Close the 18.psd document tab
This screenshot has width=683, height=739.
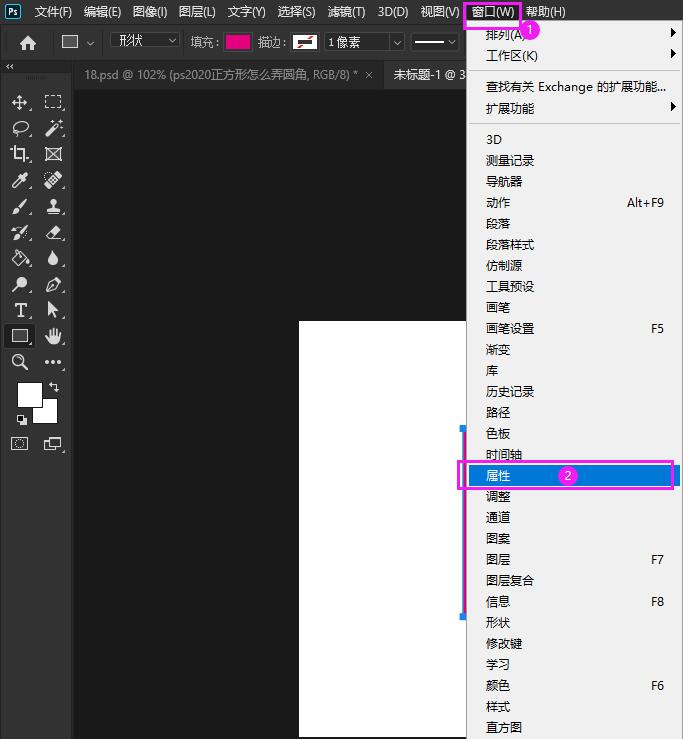click(369, 75)
